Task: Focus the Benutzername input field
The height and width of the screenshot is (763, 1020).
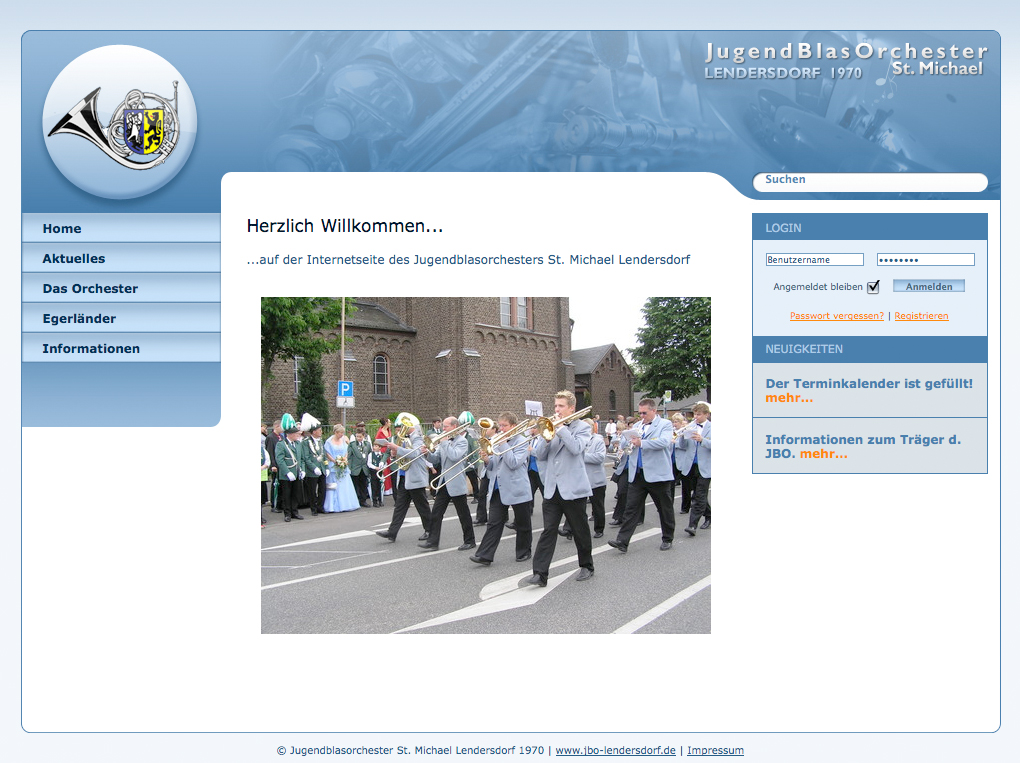Action: pyautogui.click(x=814, y=260)
